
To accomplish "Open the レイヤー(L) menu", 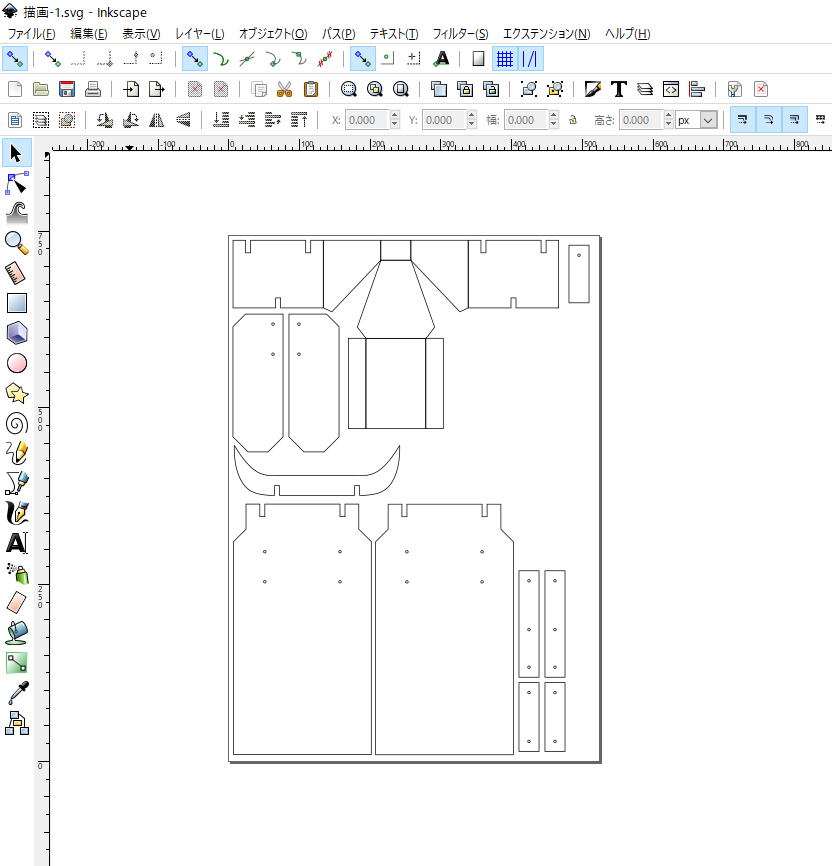I will [x=199, y=34].
